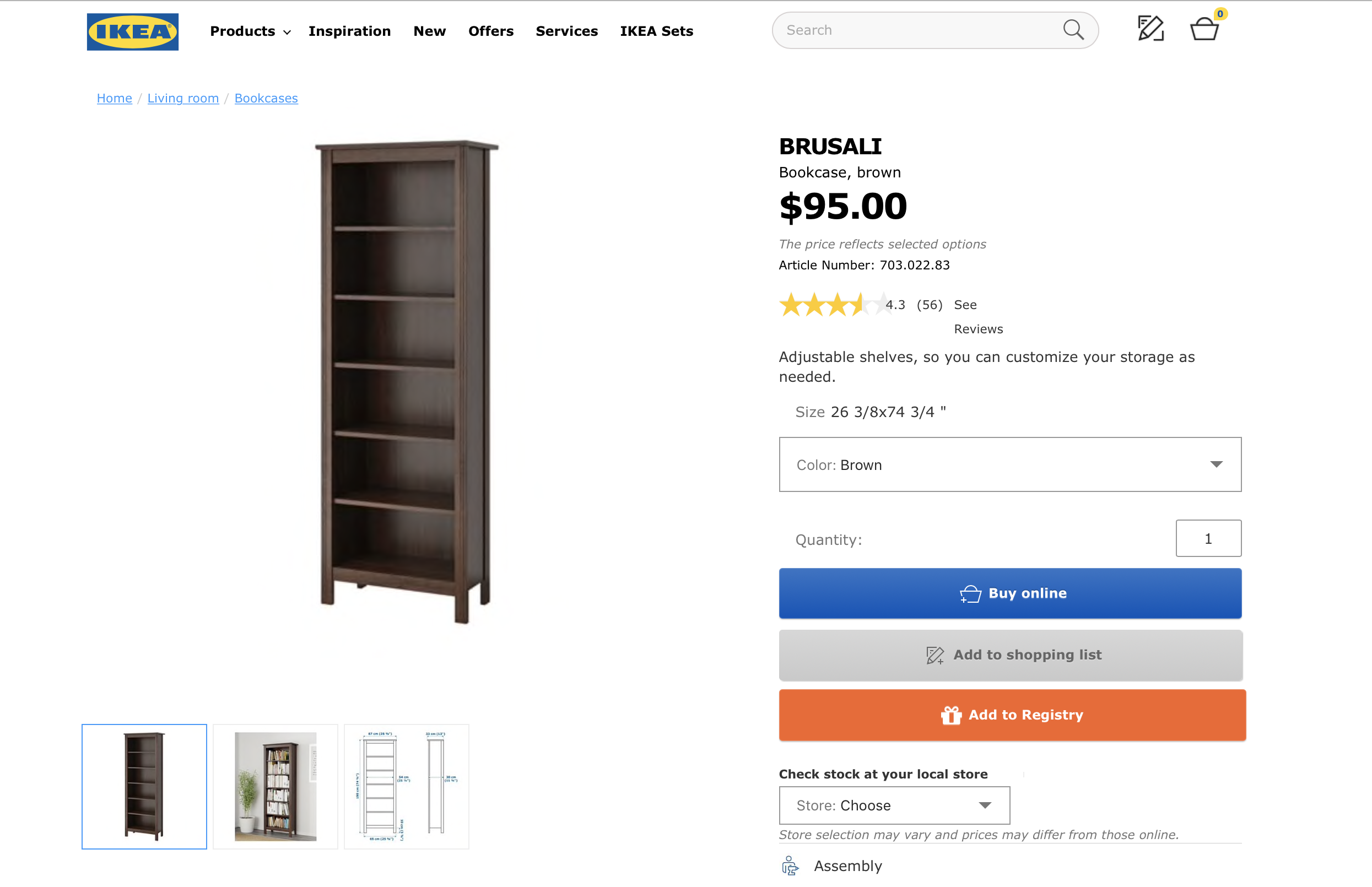Expand the Products menu chevron
Image resolution: width=1372 pixels, height=887 pixels.
coord(287,33)
